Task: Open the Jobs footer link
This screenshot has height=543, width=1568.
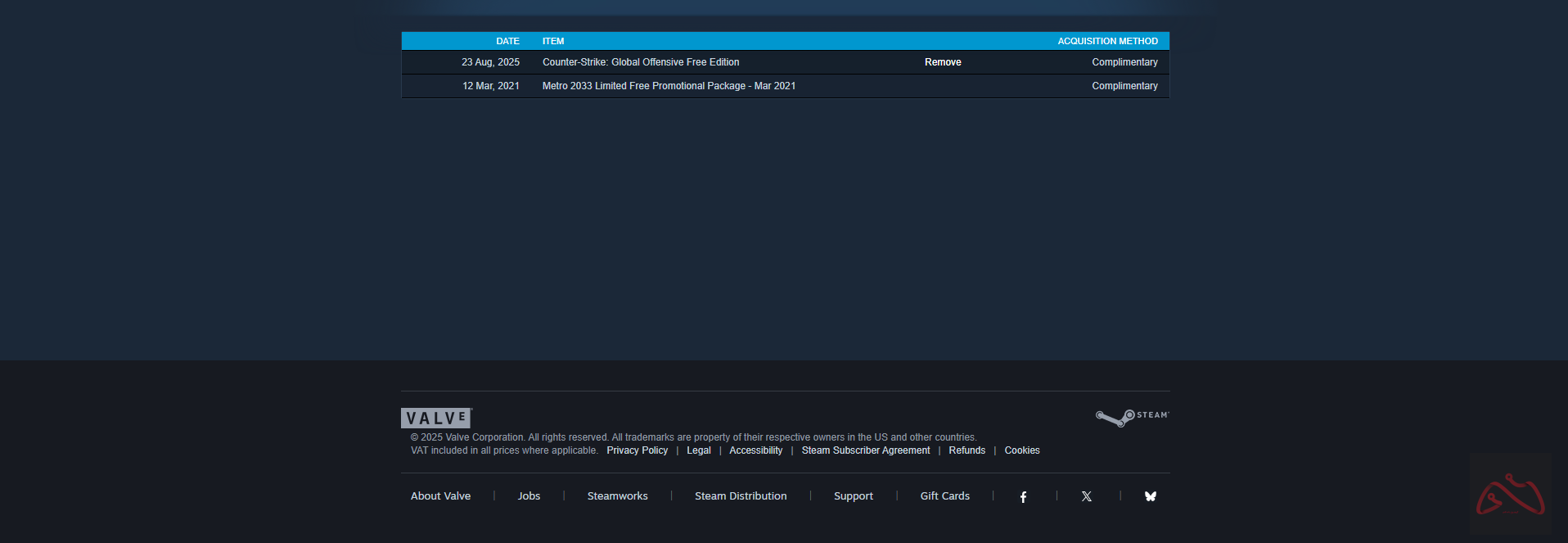Action: (x=529, y=496)
